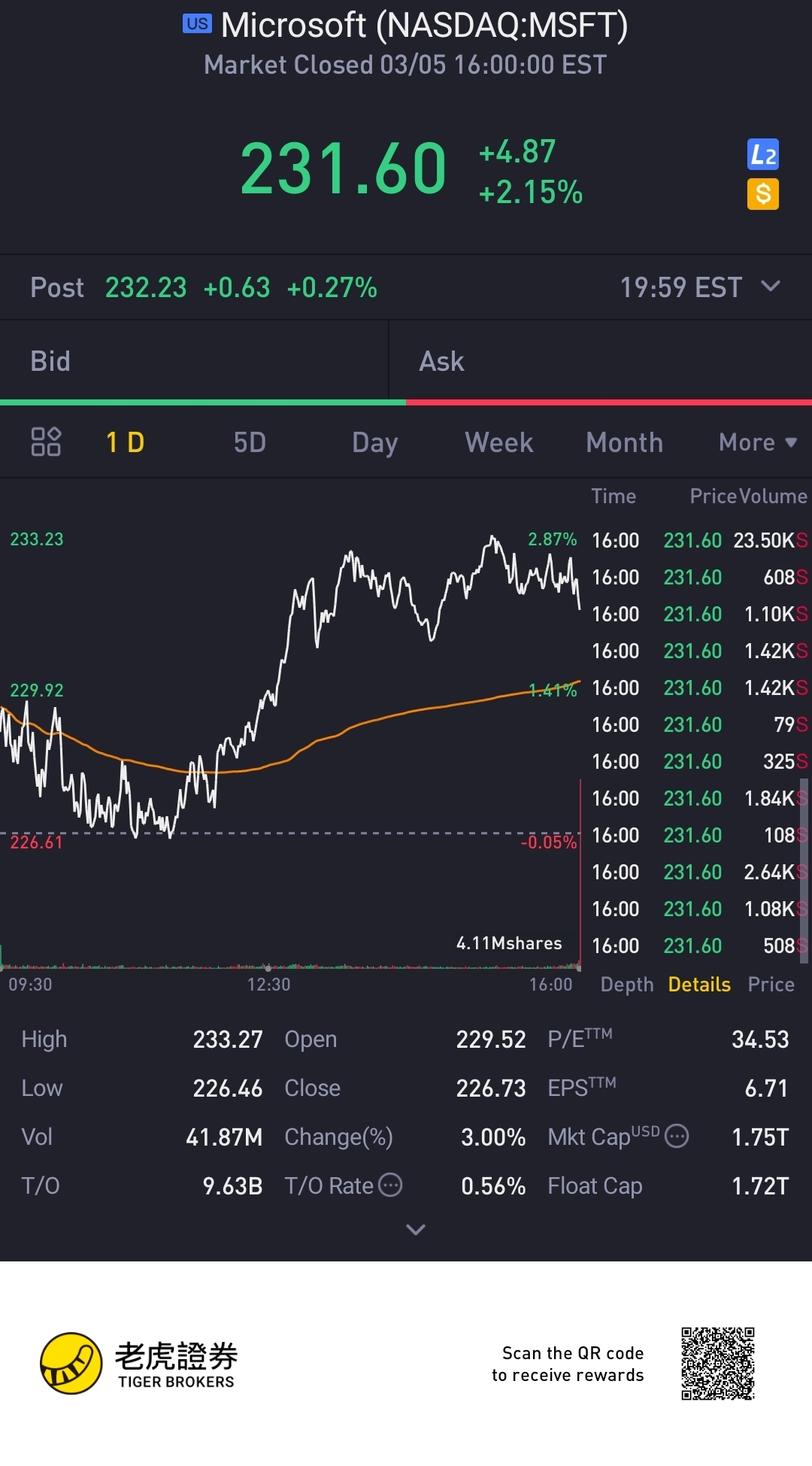The width and height of the screenshot is (812, 1466).
Task: Tap the info icon beside T/O Rate
Action: [390, 1185]
